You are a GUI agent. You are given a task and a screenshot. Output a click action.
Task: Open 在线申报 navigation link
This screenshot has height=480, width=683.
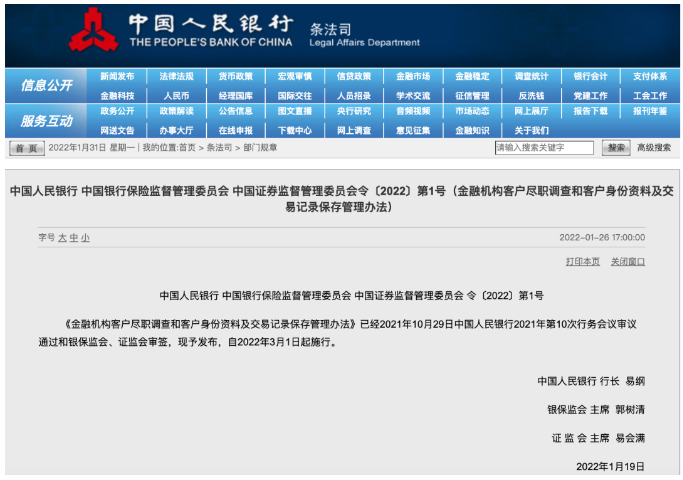(x=236, y=130)
